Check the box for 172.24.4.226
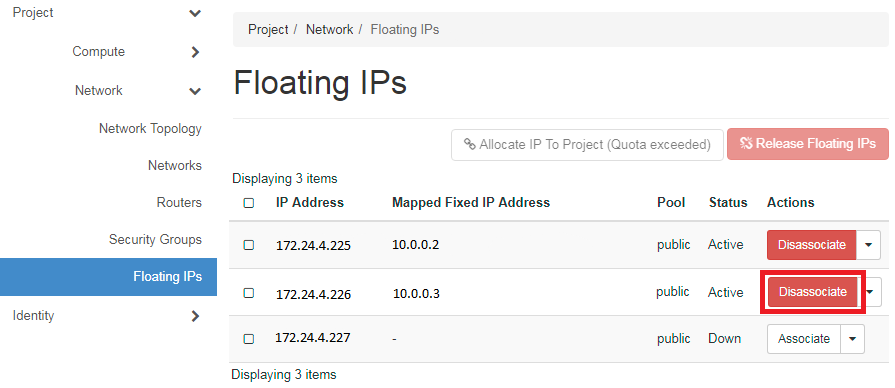The width and height of the screenshot is (895, 388). point(248,293)
